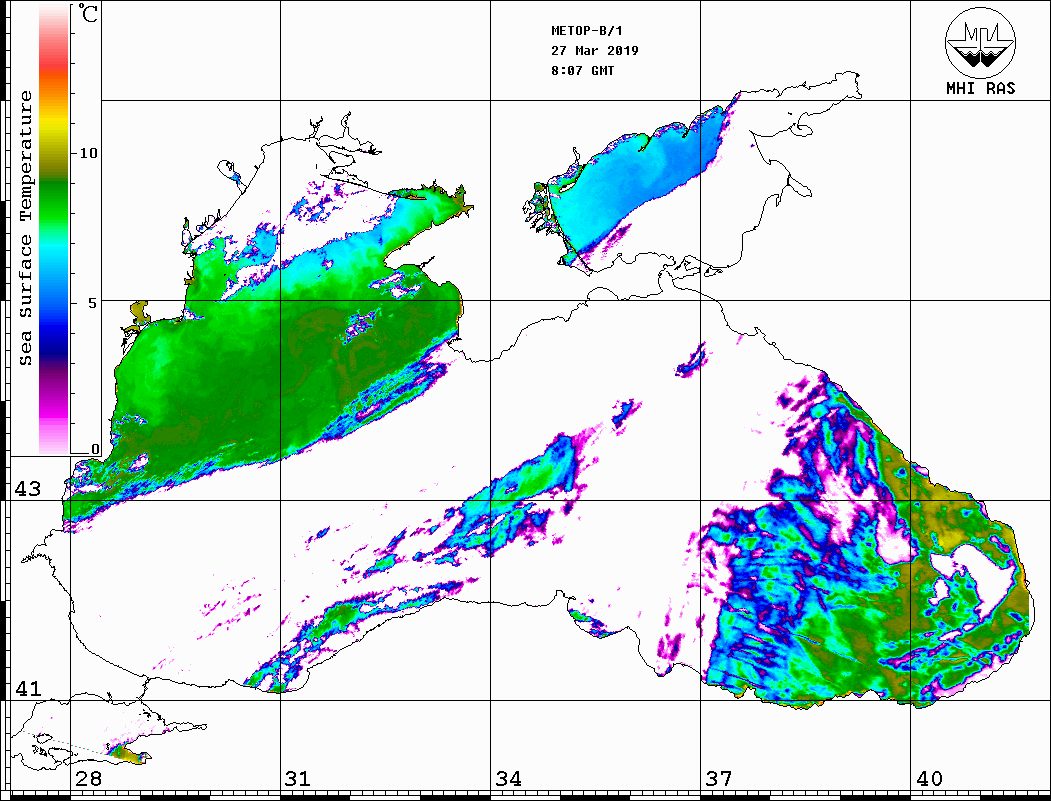The width and height of the screenshot is (1051, 801).
Task: Click the 'MHI RAS' label text
Action: tap(980, 88)
